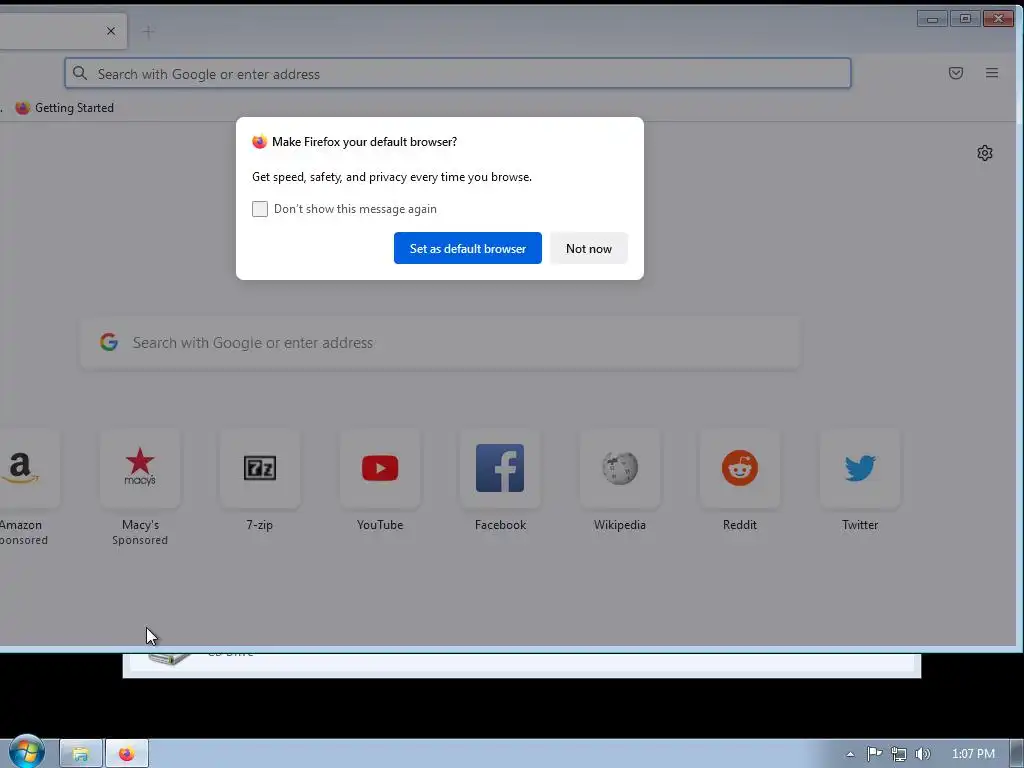Show hidden tray icons arrow
Screen dimensions: 1024x768
(850, 754)
